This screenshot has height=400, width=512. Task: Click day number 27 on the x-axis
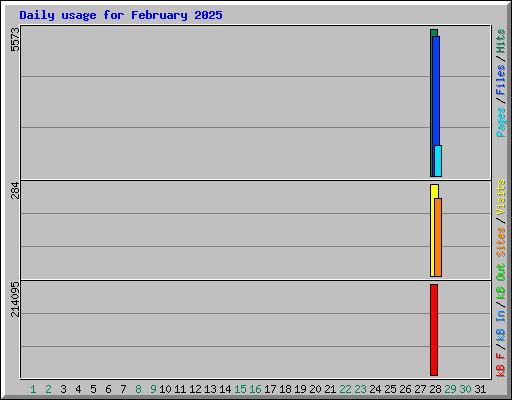click(x=420, y=389)
